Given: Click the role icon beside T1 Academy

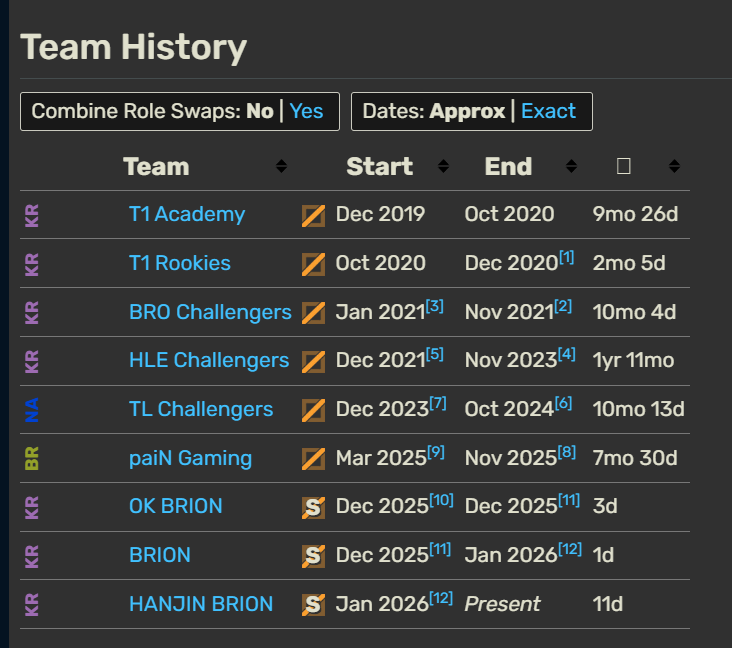Looking at the screenshot, I should click(313, 215).
